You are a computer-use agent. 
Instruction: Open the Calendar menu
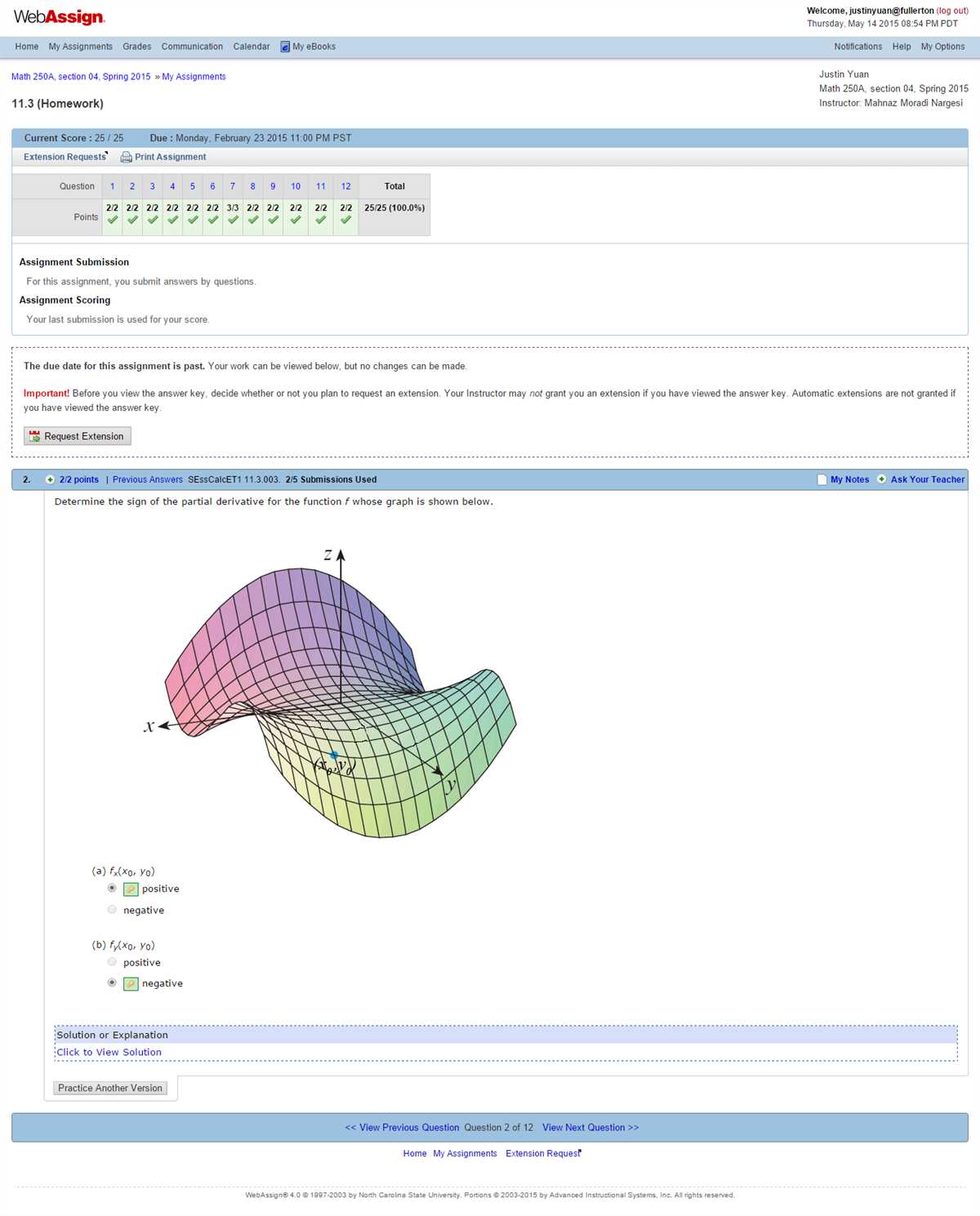(252, 47)
